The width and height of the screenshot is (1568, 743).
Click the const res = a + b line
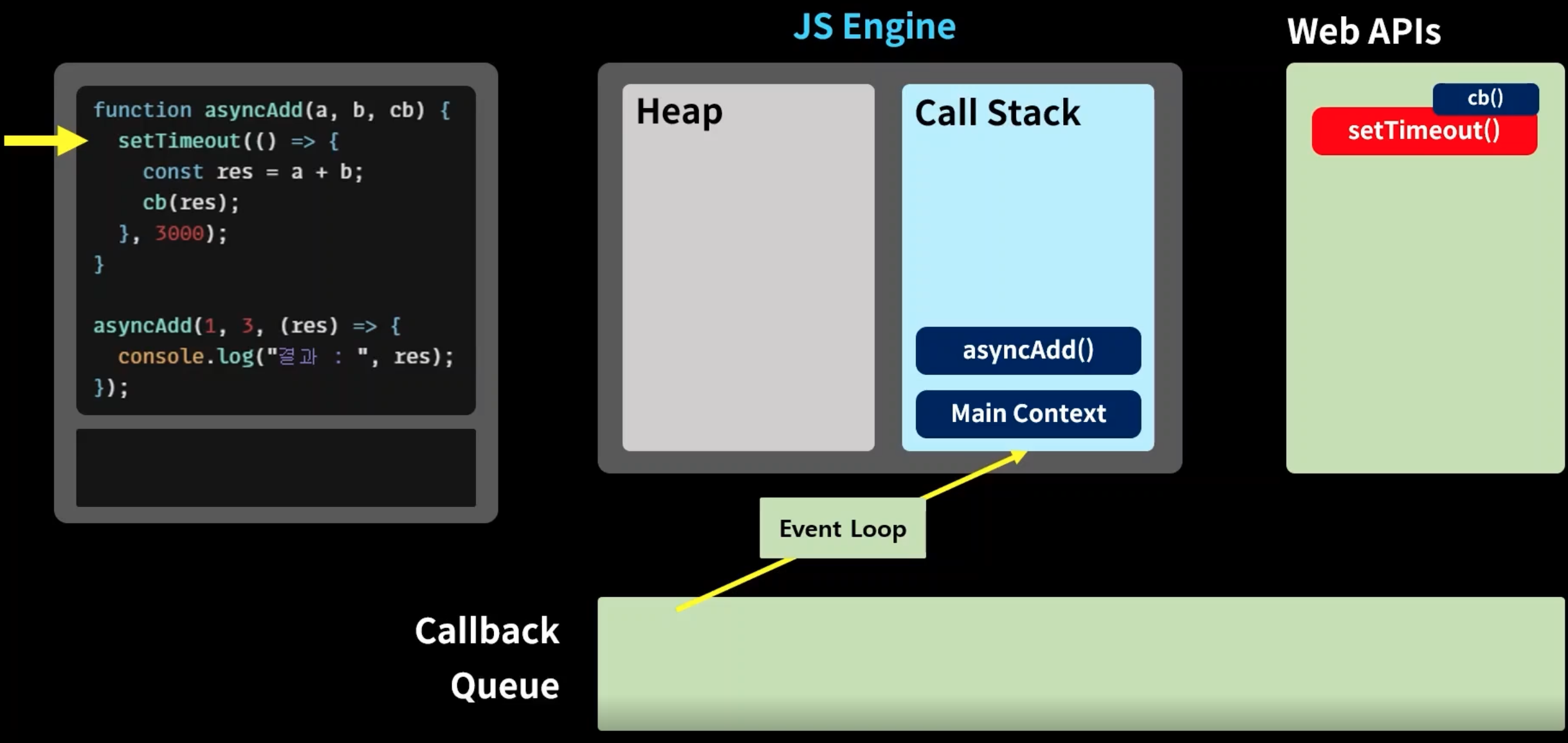pos(253,172)
